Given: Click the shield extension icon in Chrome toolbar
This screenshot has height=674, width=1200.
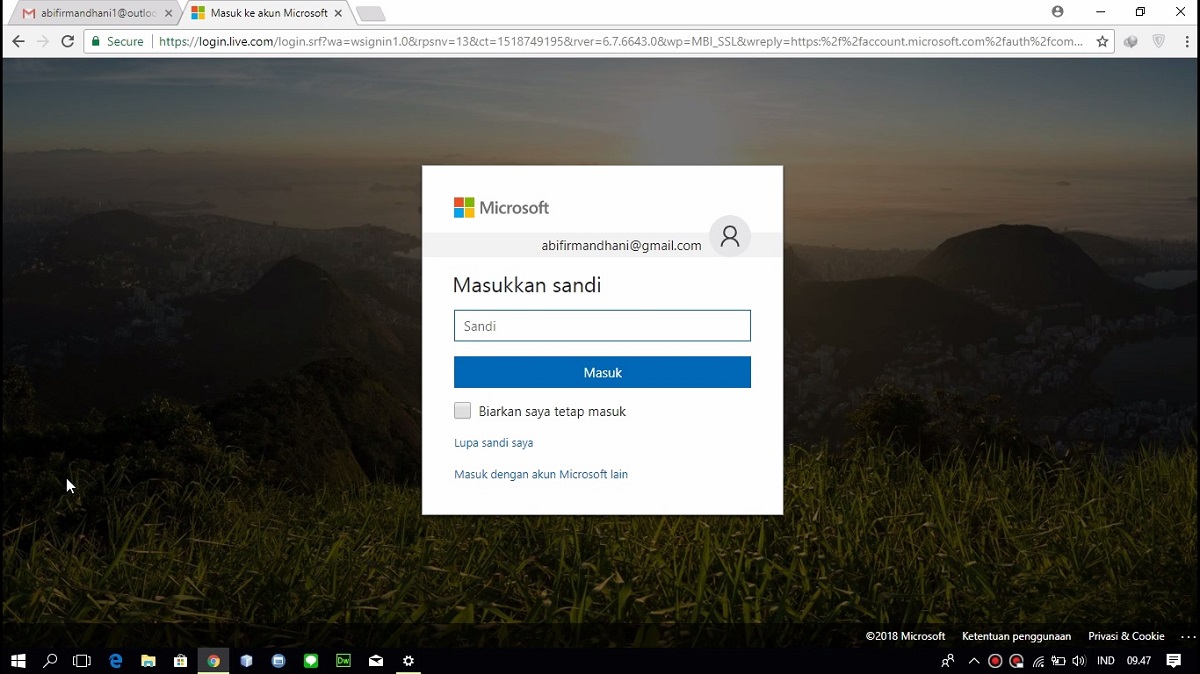Looking at the screenshot, I should pyautogui.click(x=1159, y=42).
